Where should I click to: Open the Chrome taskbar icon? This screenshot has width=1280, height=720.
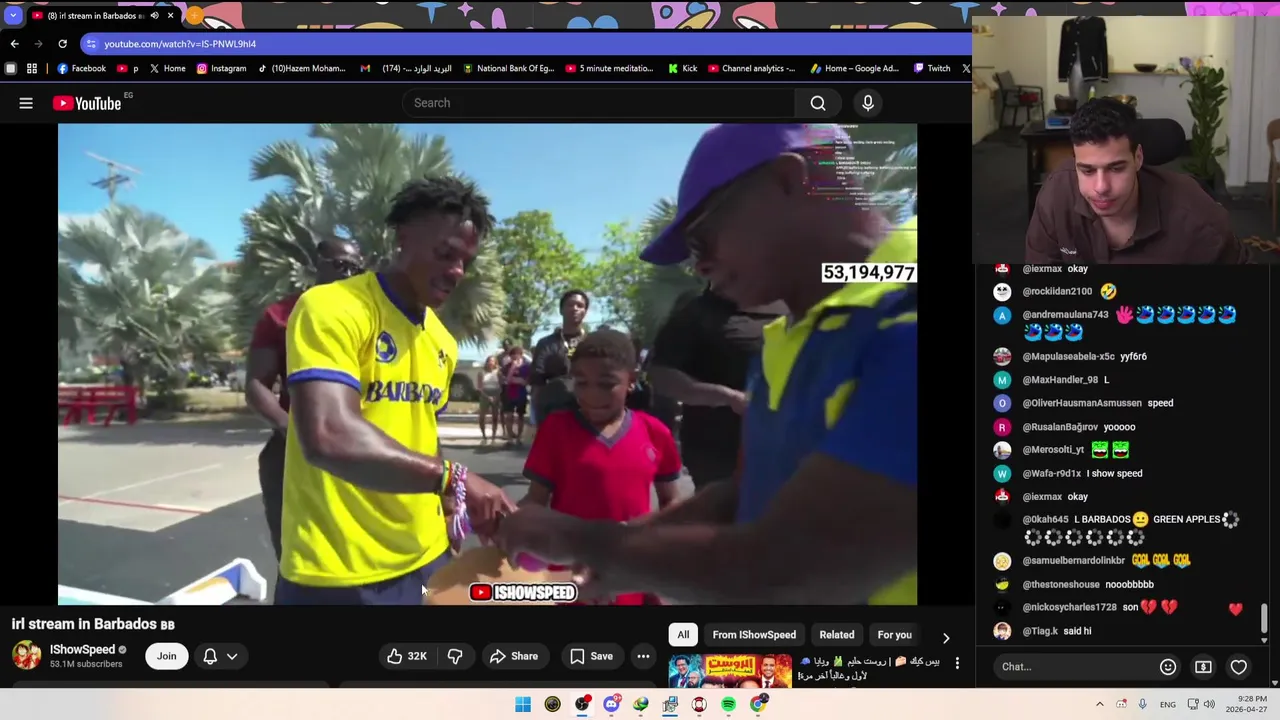coord(759,705)
